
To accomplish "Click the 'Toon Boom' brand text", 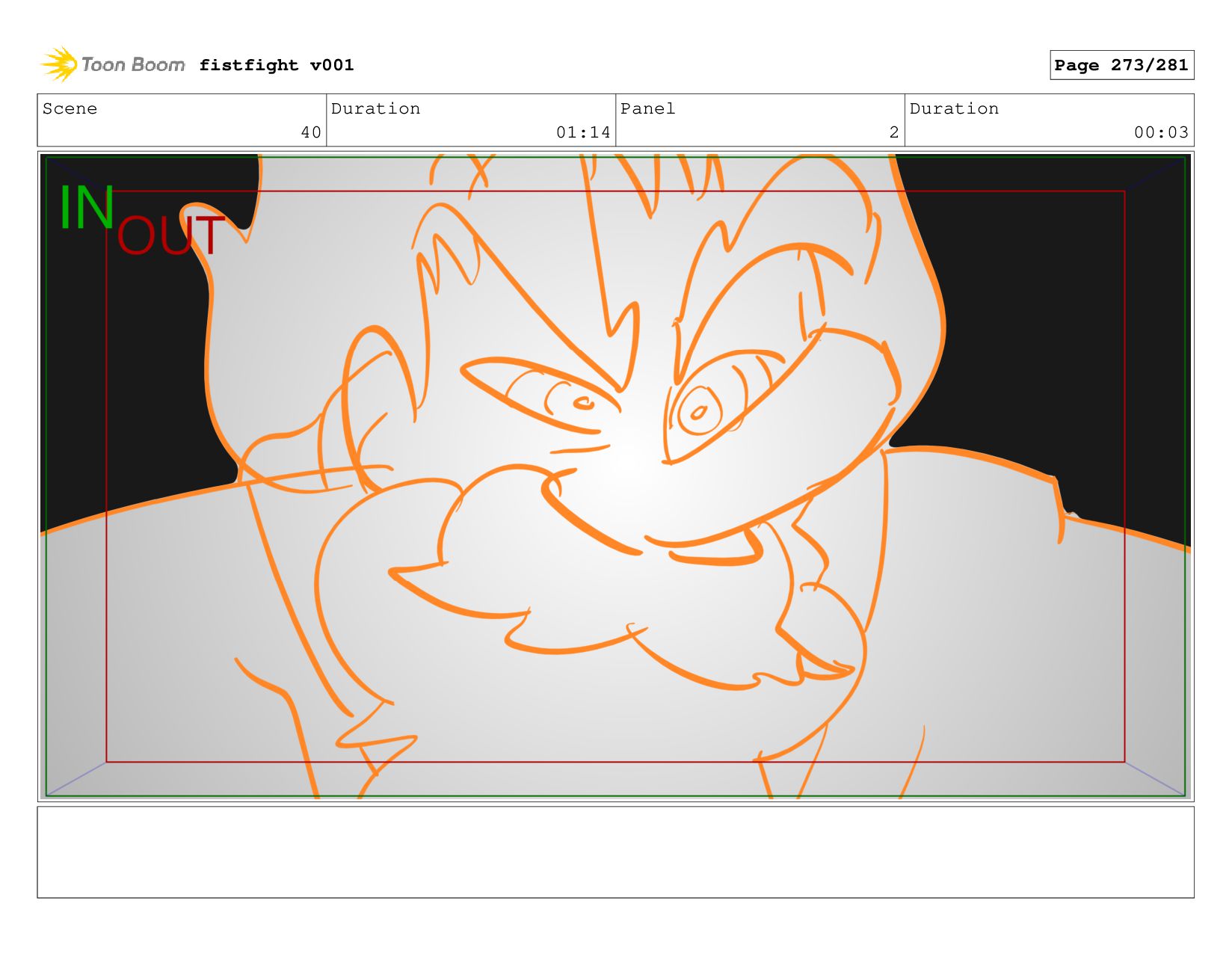I will 133,65.
